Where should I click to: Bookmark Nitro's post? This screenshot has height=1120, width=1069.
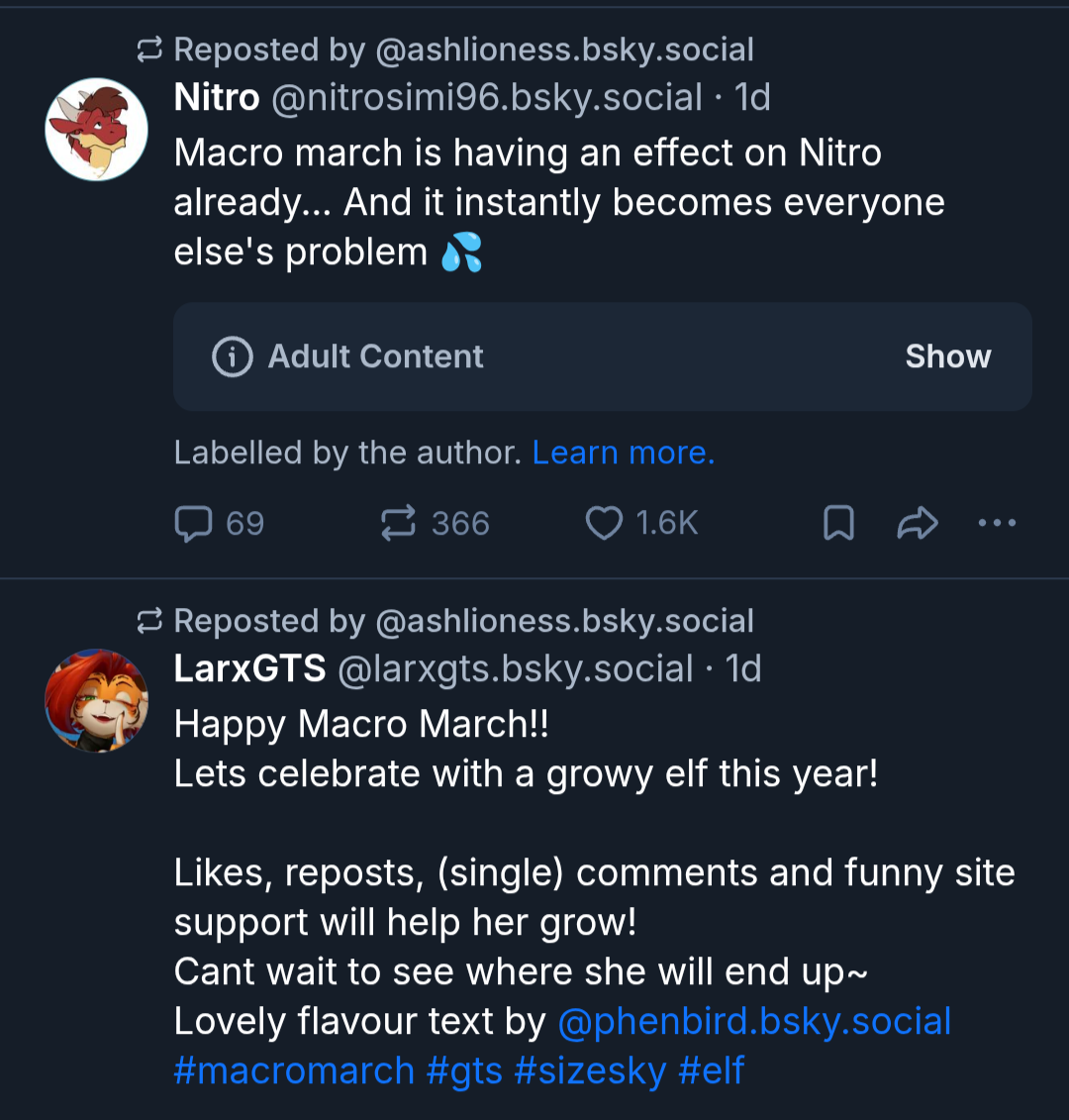coord(838,524)
